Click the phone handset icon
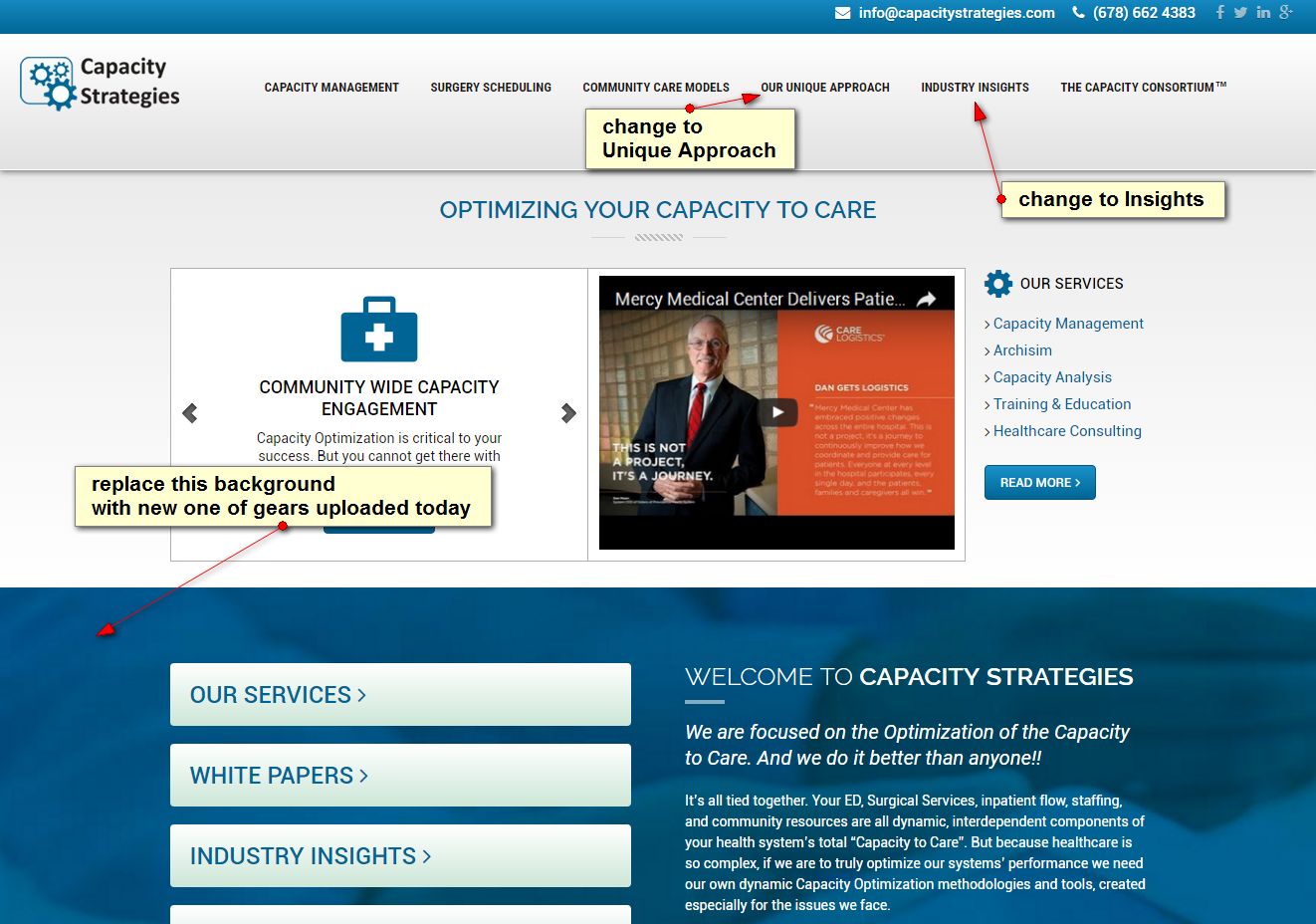Image resolution: width=1316 pixels, height=924 pixels. point(1078,13)
